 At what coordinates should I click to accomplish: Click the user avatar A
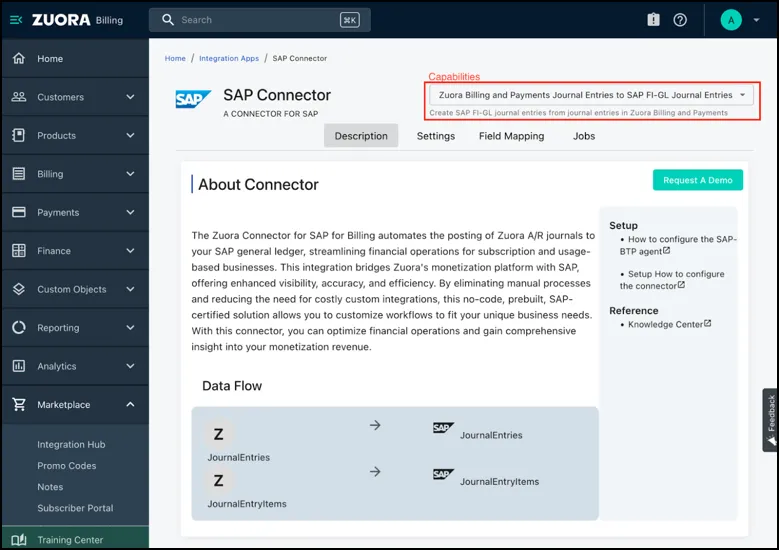click(x=731, y=20)
